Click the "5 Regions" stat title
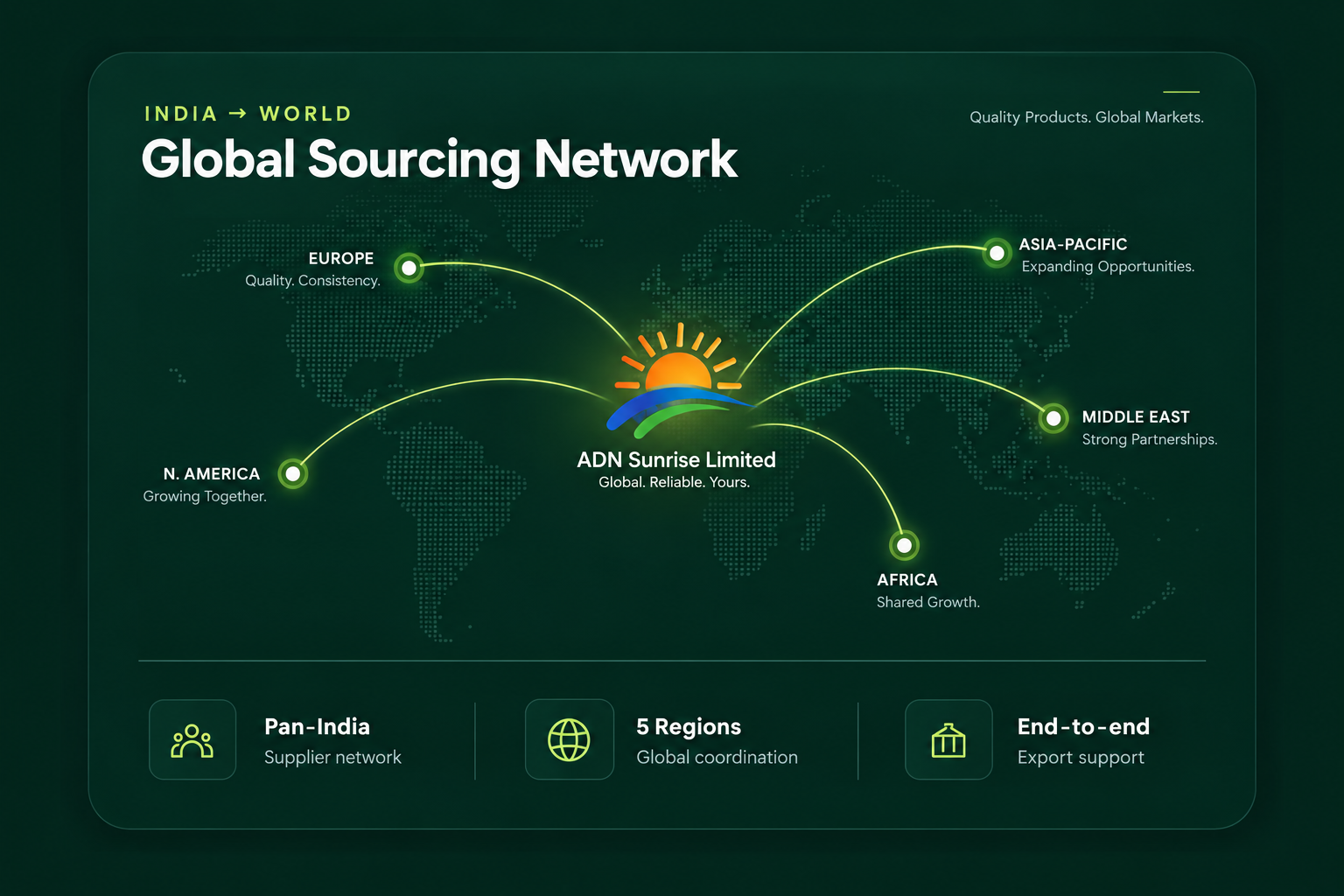This screenshot has width=1344, height=896. [689, 726]
